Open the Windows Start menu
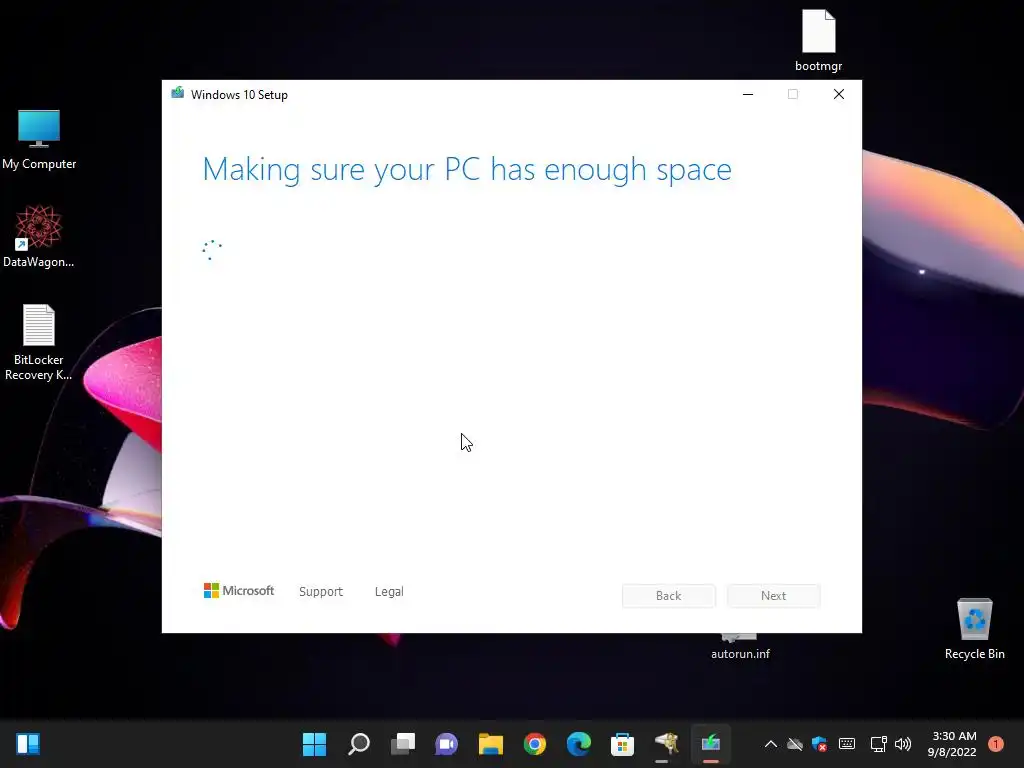 (x=314, y=744)
